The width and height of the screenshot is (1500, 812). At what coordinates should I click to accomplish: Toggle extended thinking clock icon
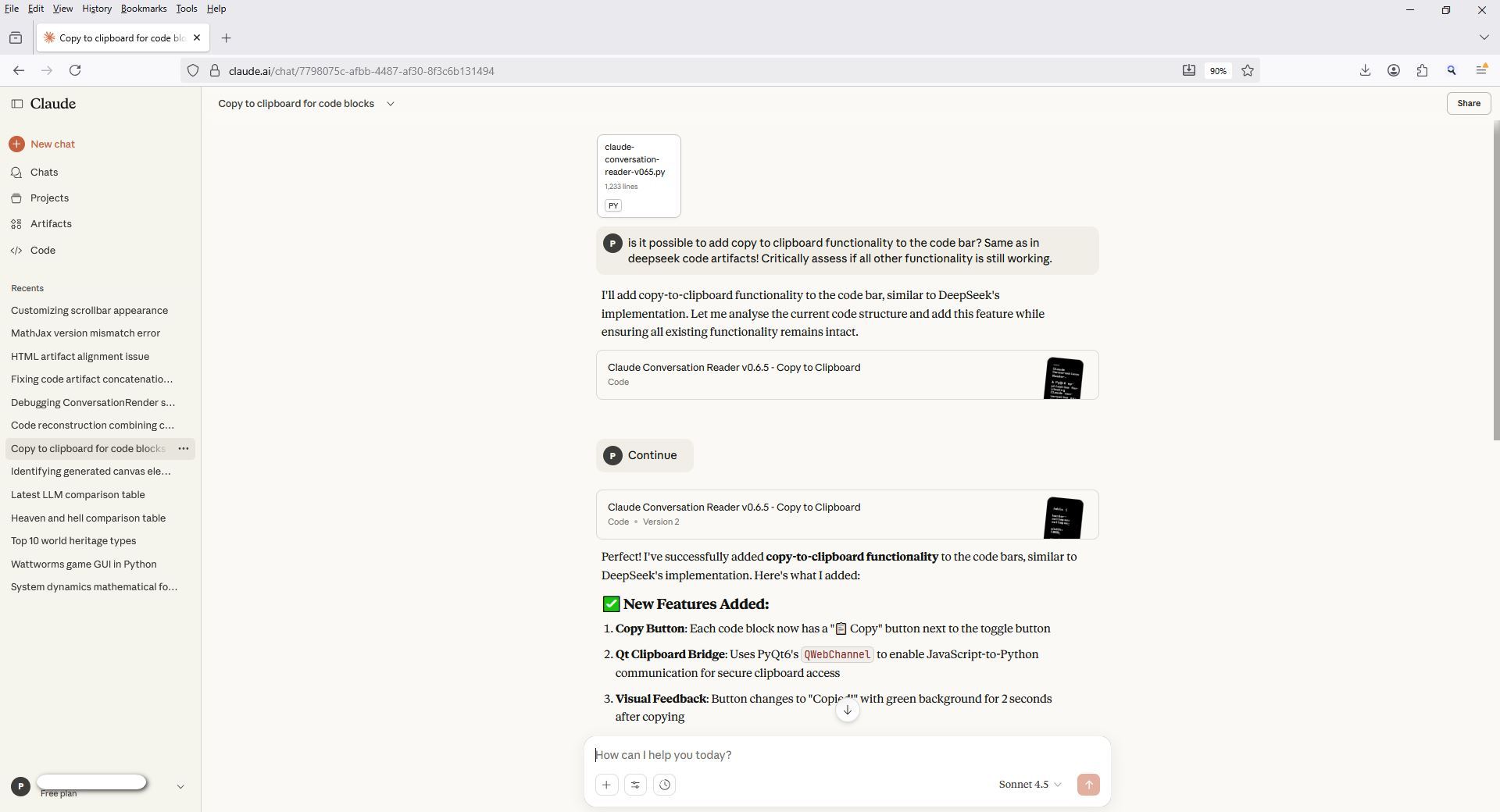[665, 785]
